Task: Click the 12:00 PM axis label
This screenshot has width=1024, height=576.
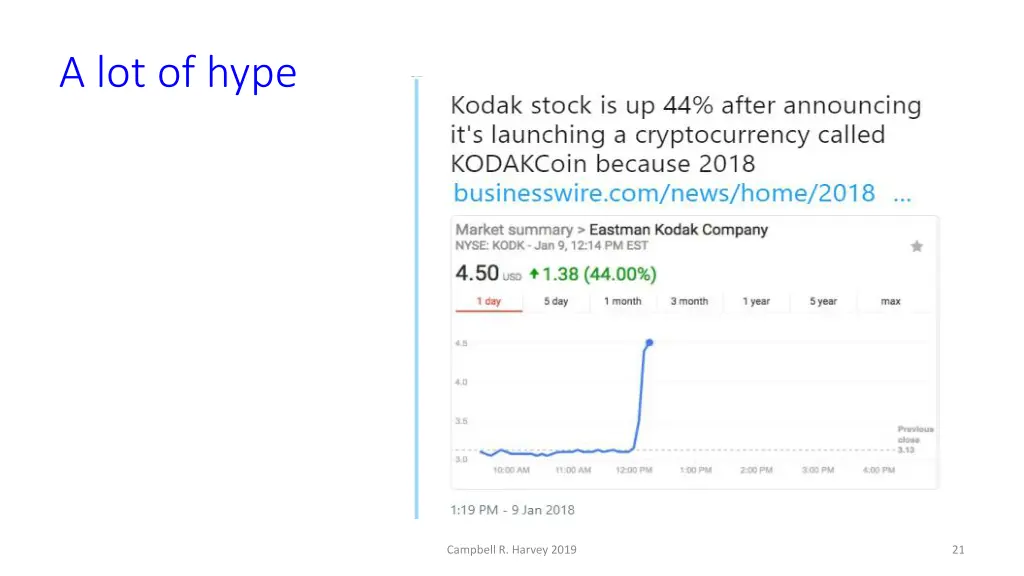Action: (634, 470)
